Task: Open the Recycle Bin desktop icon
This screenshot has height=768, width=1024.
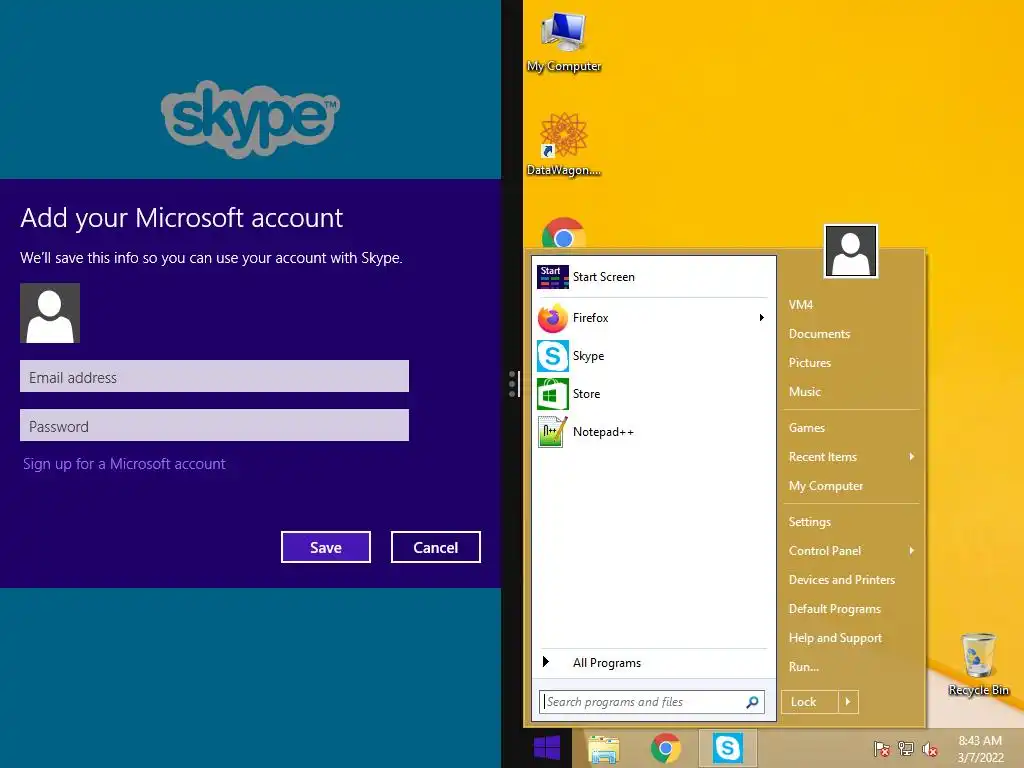Action: pos(978,665)
